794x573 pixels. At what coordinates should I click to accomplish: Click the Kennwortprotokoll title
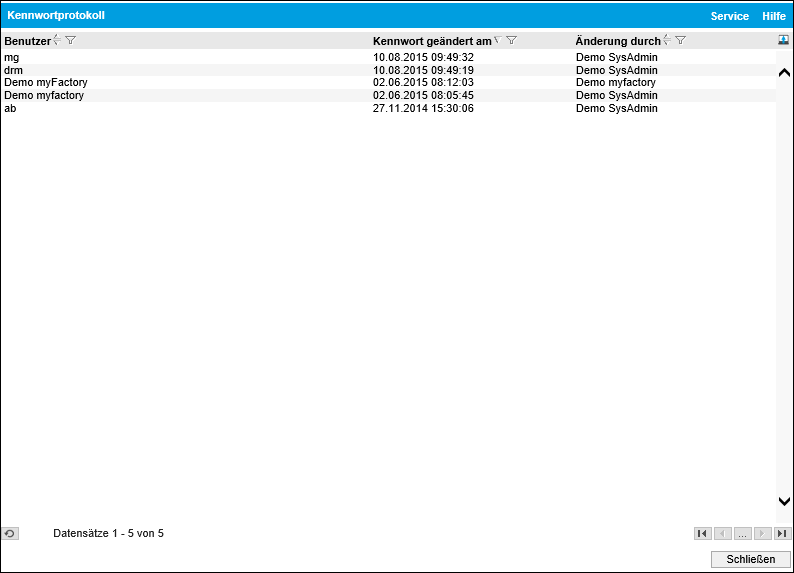pos(56,15)
